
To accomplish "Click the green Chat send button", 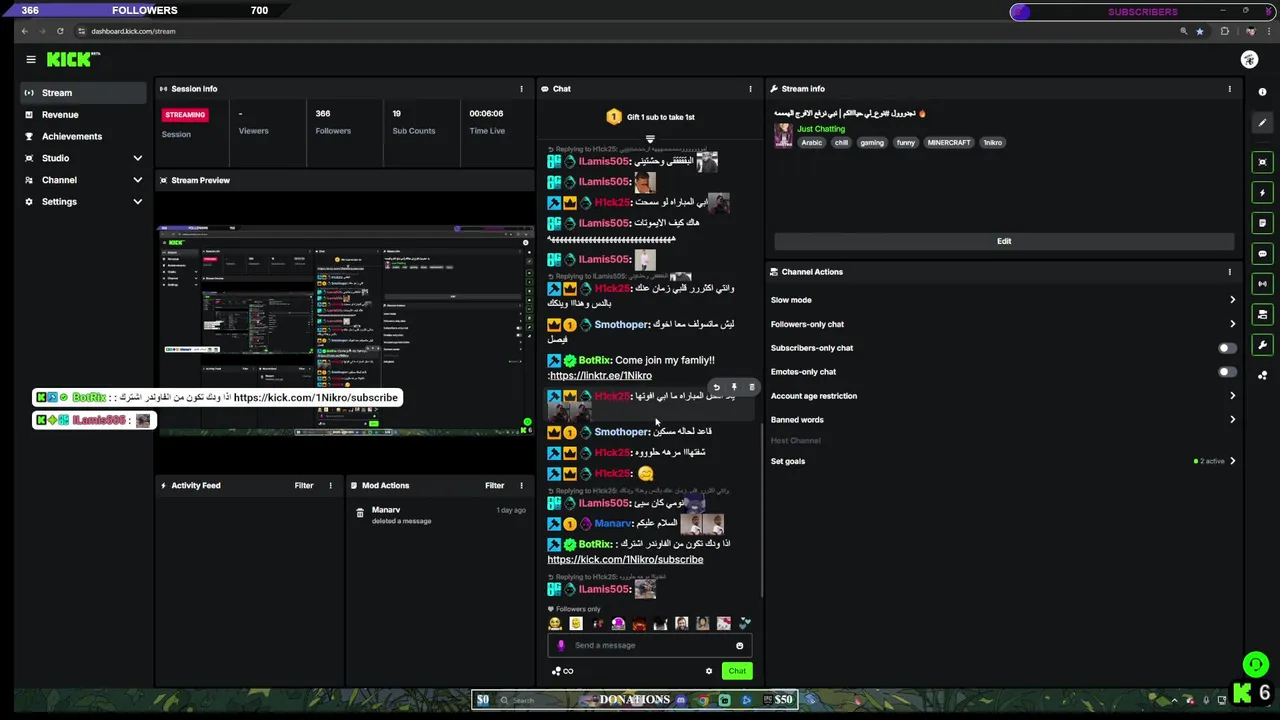I will [x=737, y=671].
